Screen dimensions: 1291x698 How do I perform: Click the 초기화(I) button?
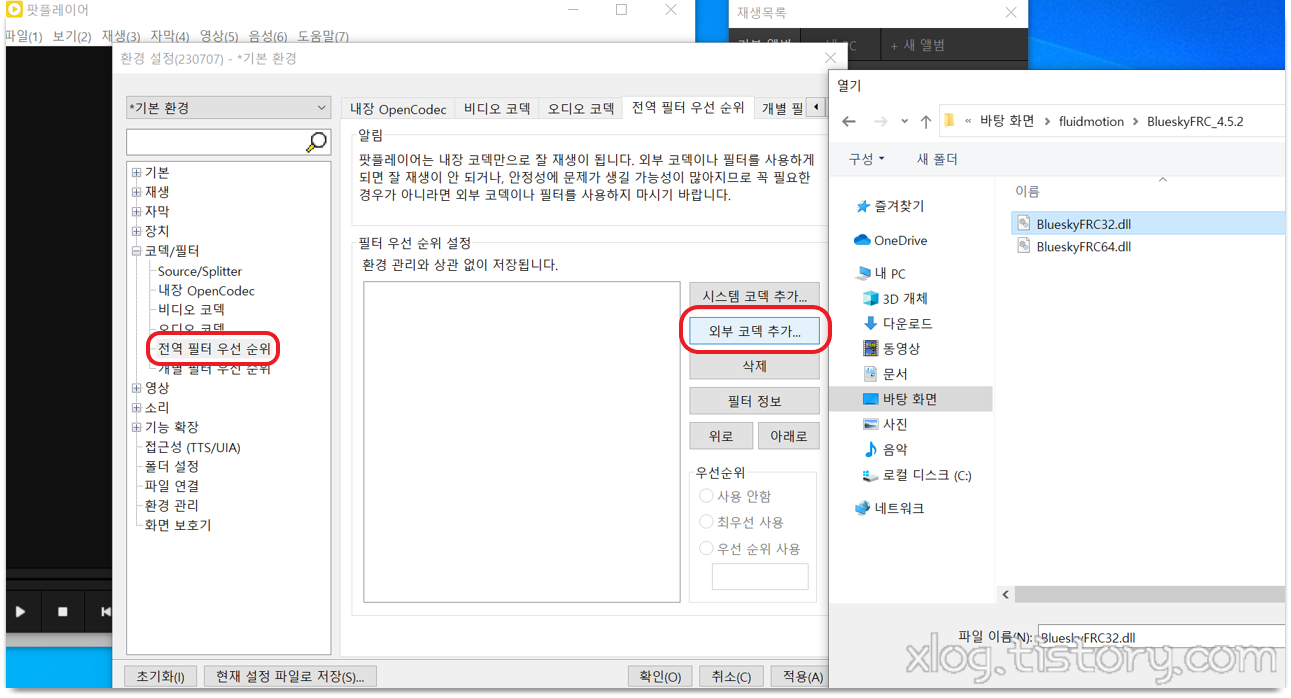tap(160, 677)
